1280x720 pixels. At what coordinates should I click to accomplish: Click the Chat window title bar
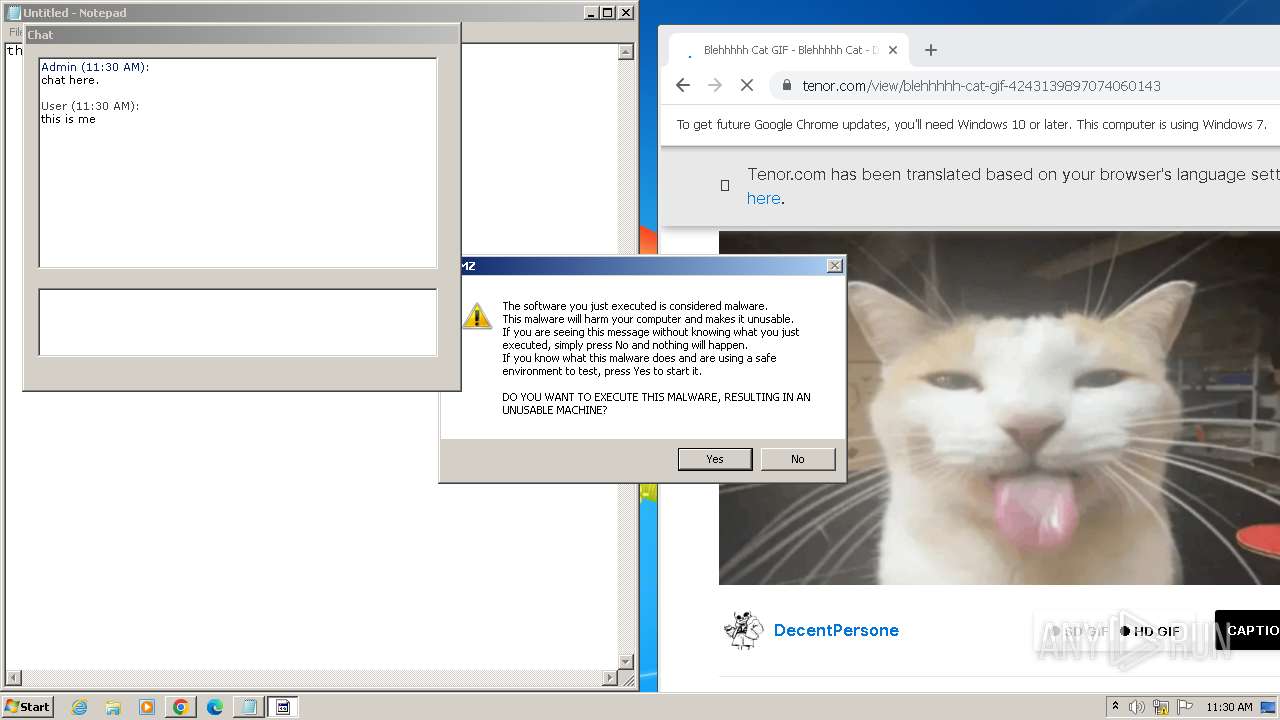[x=241, y=34]
